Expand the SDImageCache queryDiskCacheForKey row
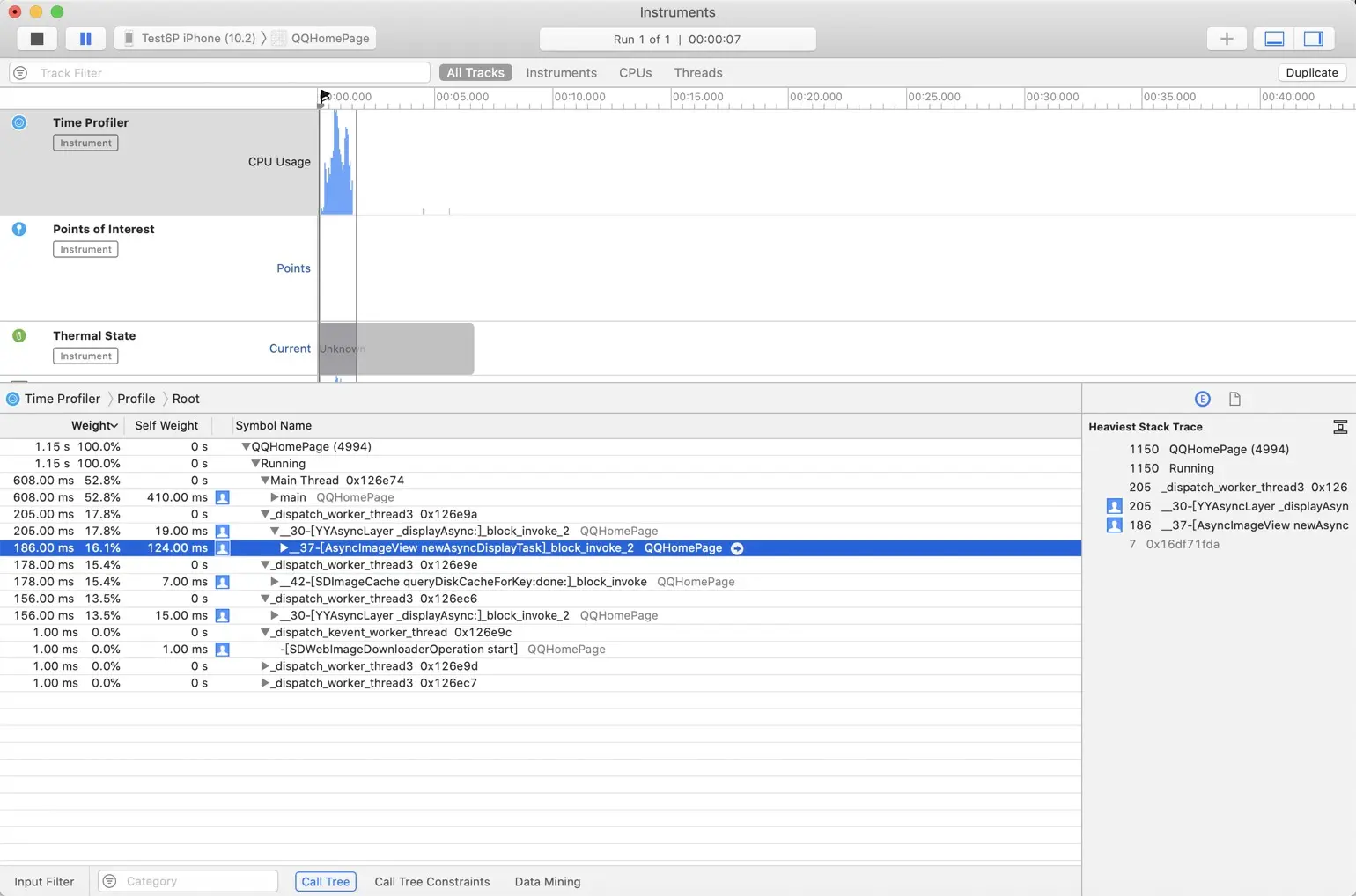 pos(274,582)
